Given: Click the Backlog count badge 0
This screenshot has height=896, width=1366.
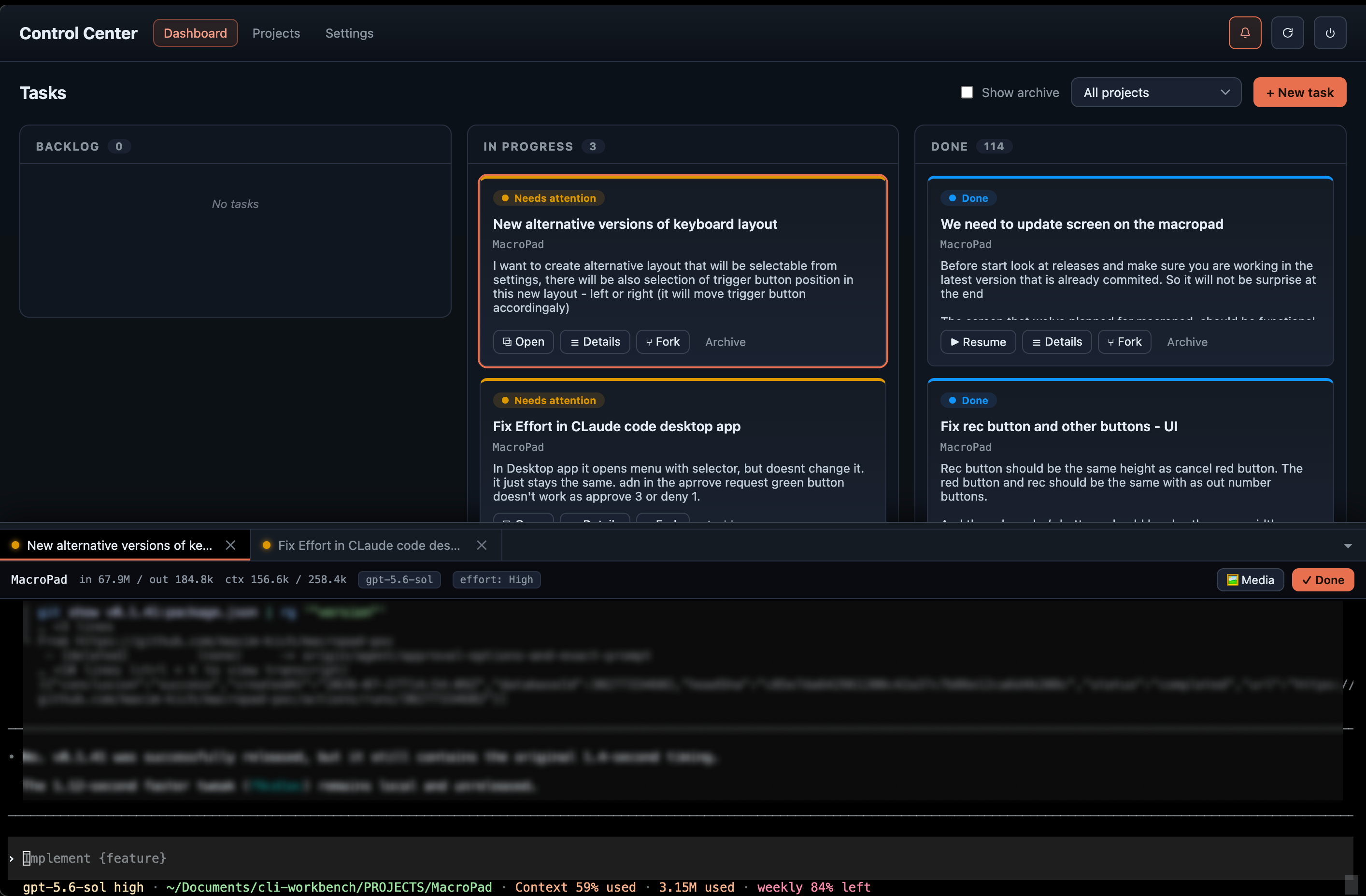Looking at the screenshot, I should (x=119, y=146).
